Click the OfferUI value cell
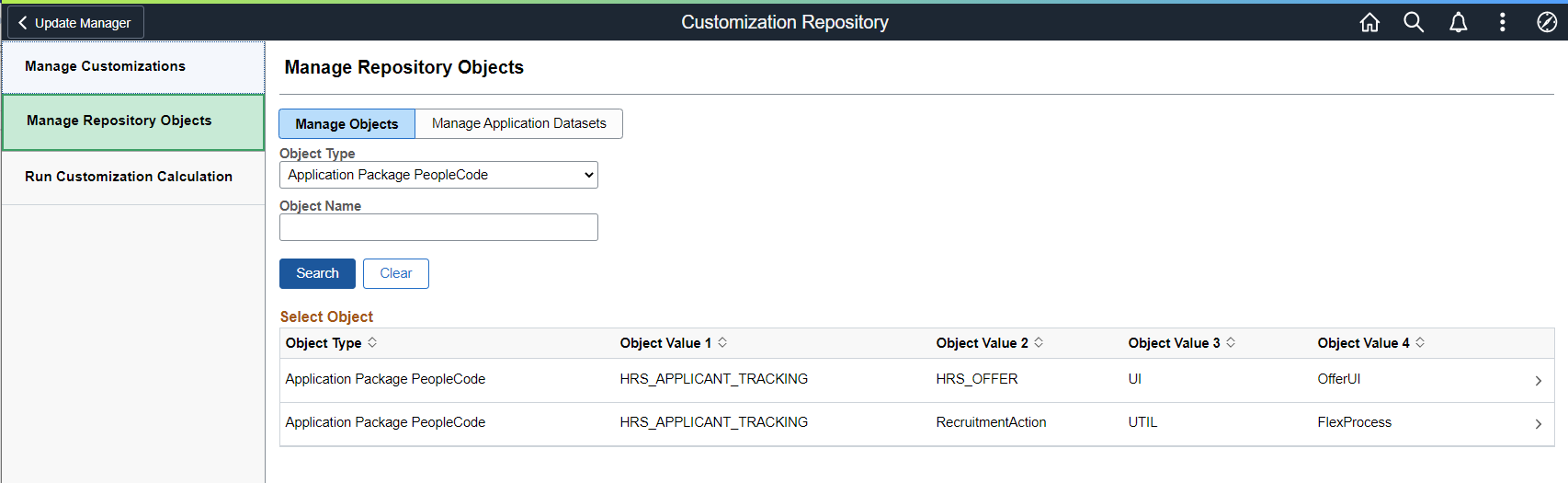The height and width of the screenshot is (483, 1568). tap(1338, 379)
